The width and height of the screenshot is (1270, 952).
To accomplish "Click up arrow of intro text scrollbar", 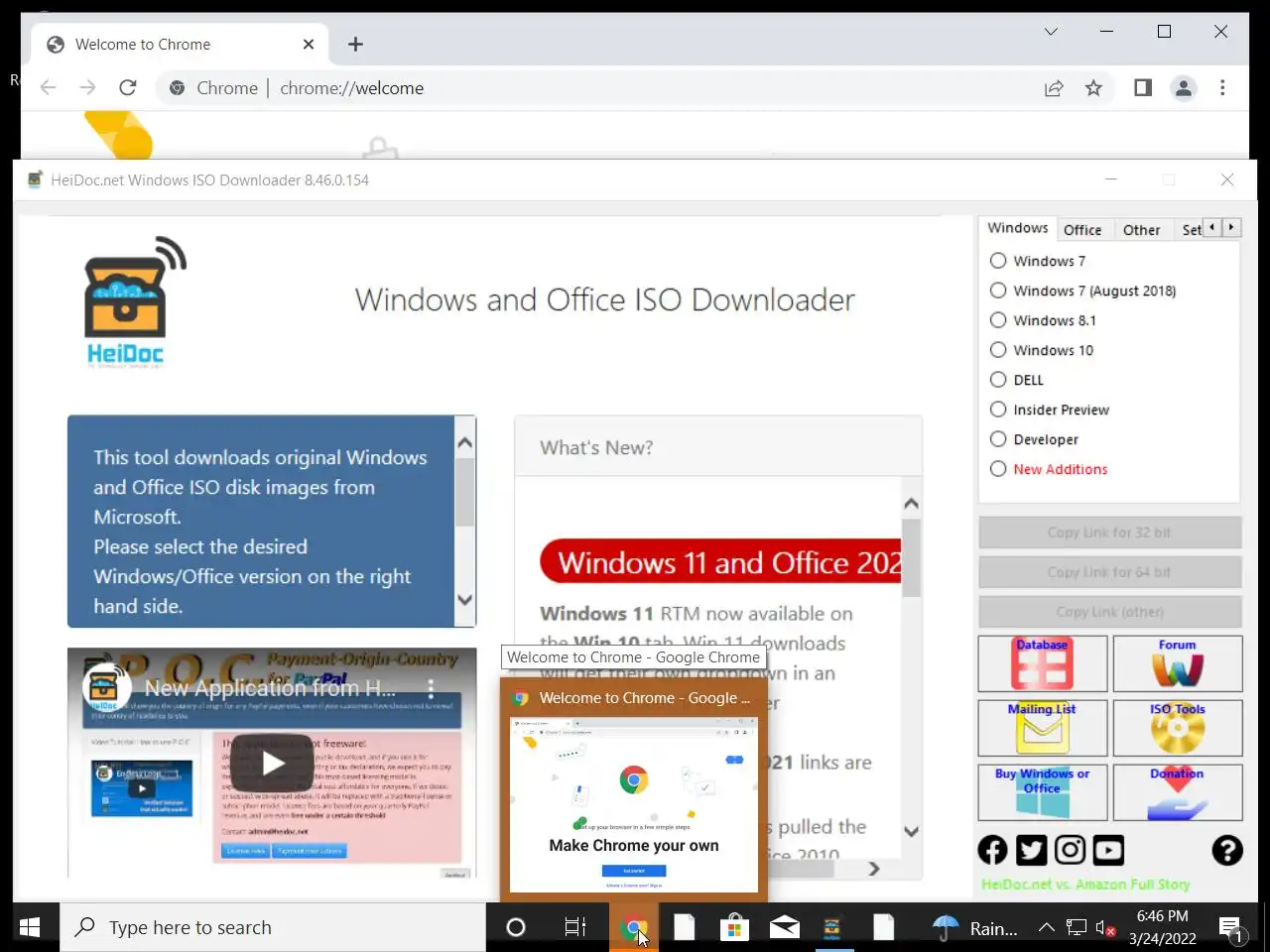I will pyautogui.click(x=464, y=443).
